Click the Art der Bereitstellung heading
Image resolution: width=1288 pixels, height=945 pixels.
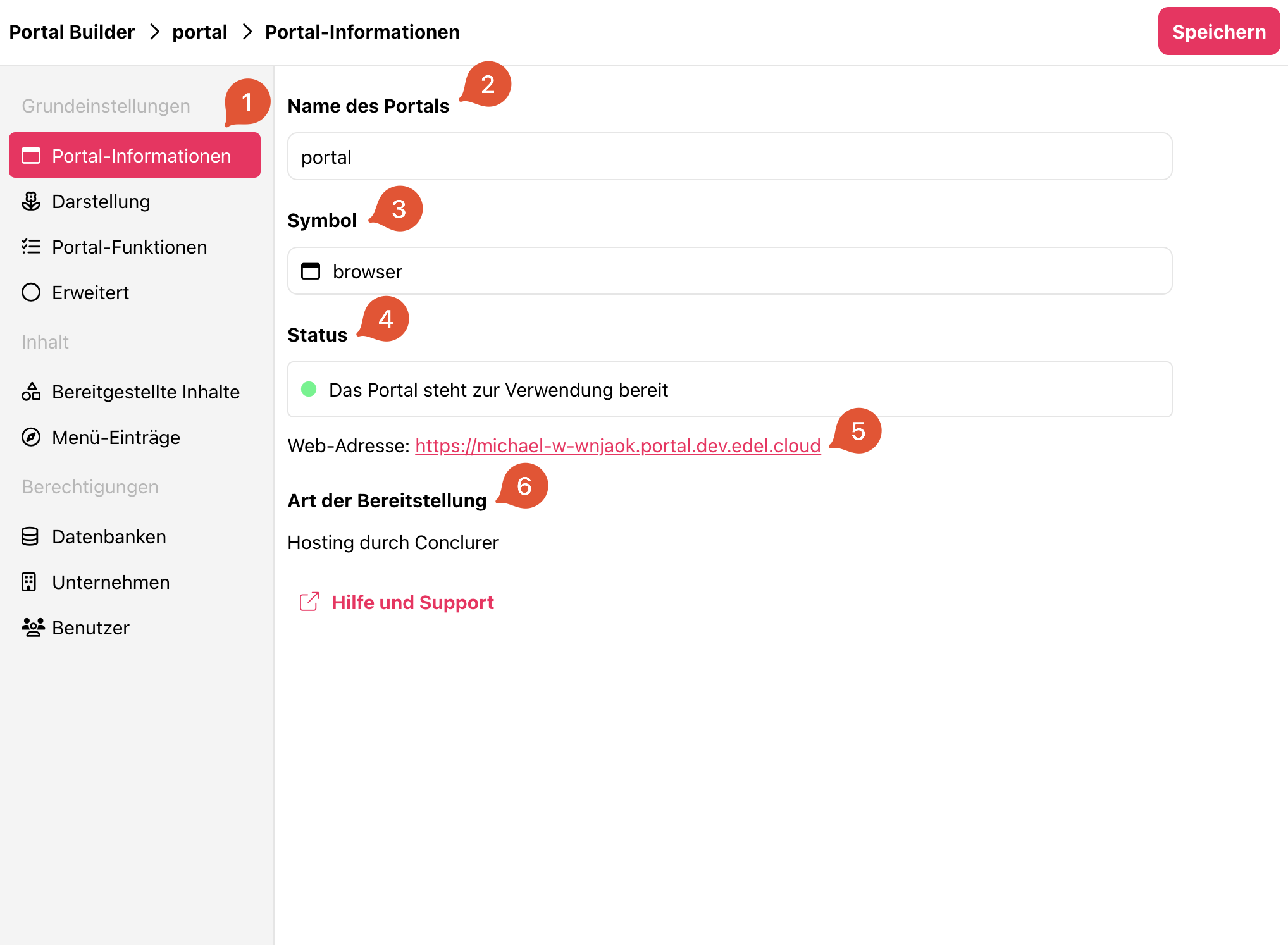click(387, 500)
